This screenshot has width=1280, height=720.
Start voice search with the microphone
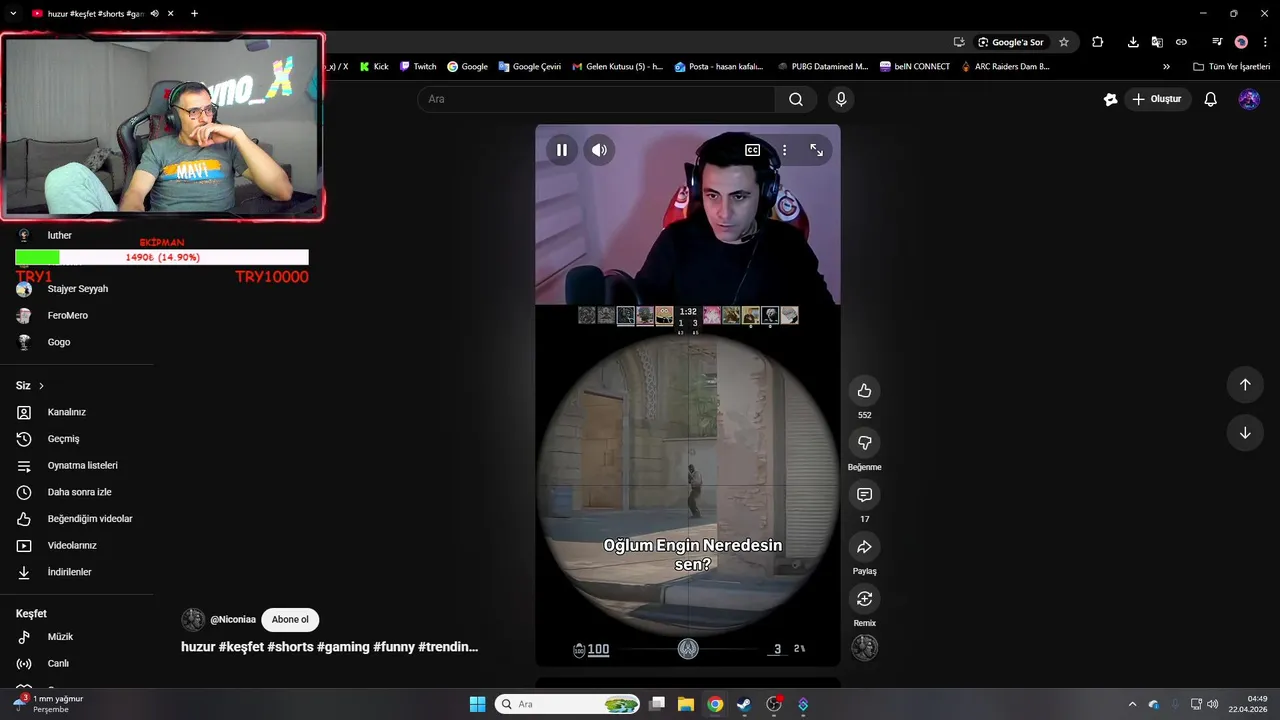(841, 99)
